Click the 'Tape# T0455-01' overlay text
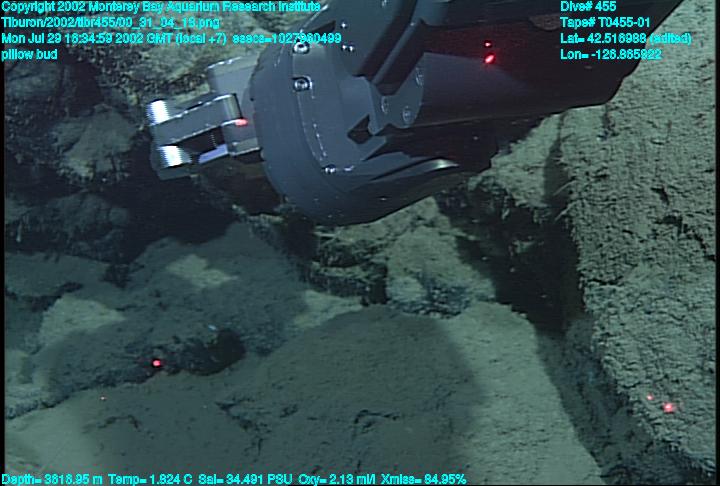720x486 pixels. 605,23
